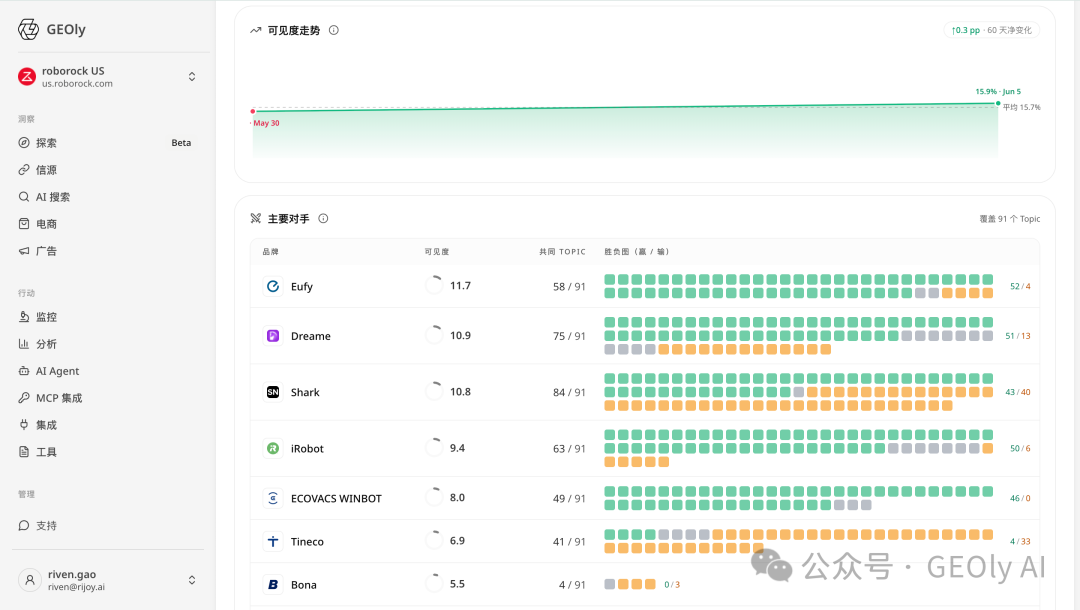Click the 60 天净变化 badge
Image resolution: width=1080 pixels, height=610 pixels.
click(x=991, y=30)
